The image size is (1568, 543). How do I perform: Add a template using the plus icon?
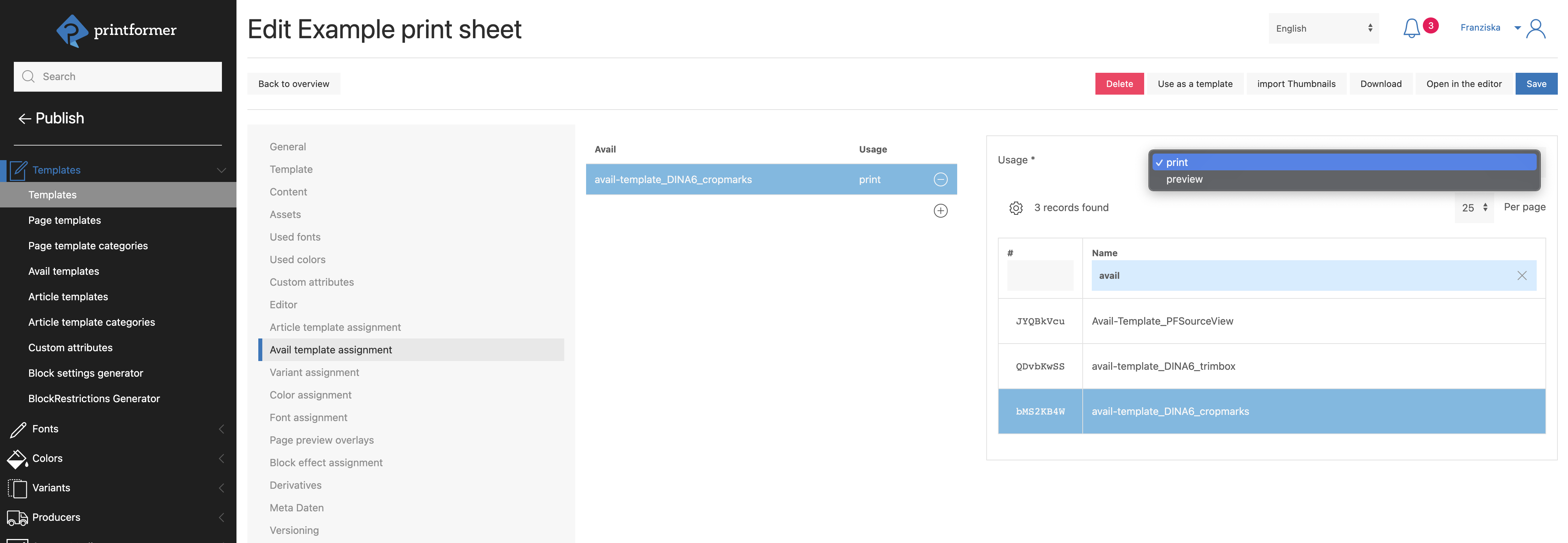(x=940, y=211)
